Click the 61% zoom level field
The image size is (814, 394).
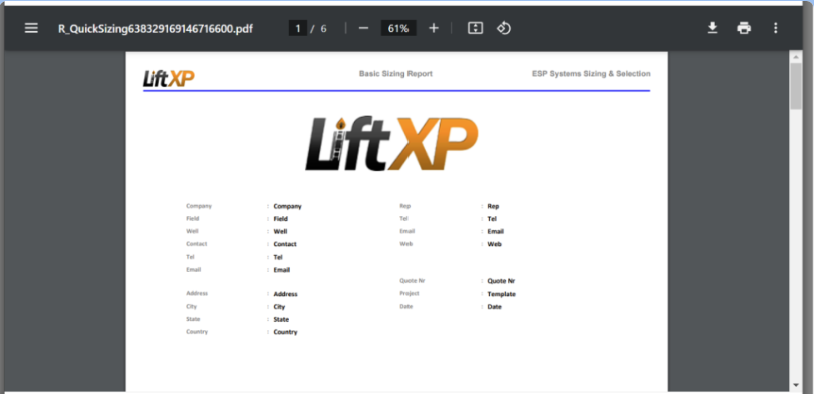tap(398, 28)
